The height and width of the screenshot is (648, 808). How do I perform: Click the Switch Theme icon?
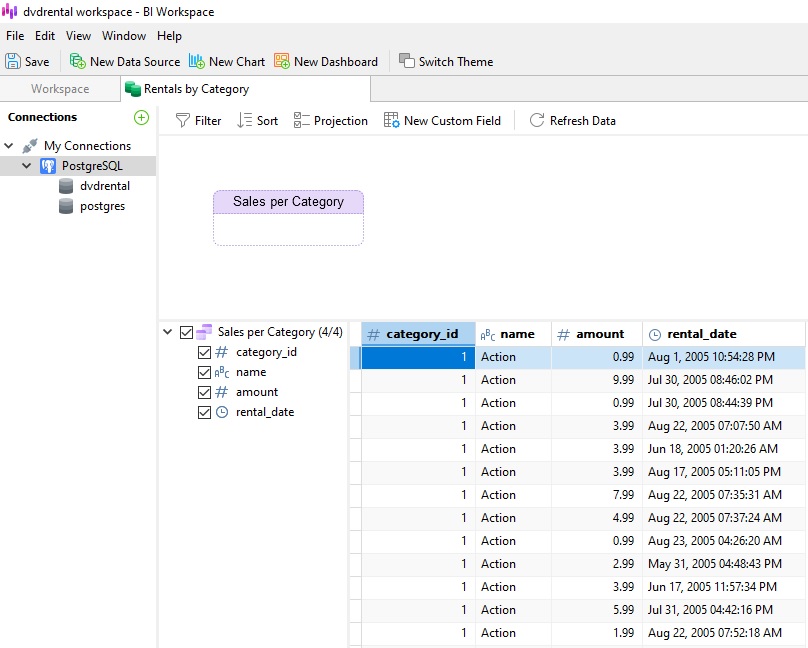click(x=407, y=61)
